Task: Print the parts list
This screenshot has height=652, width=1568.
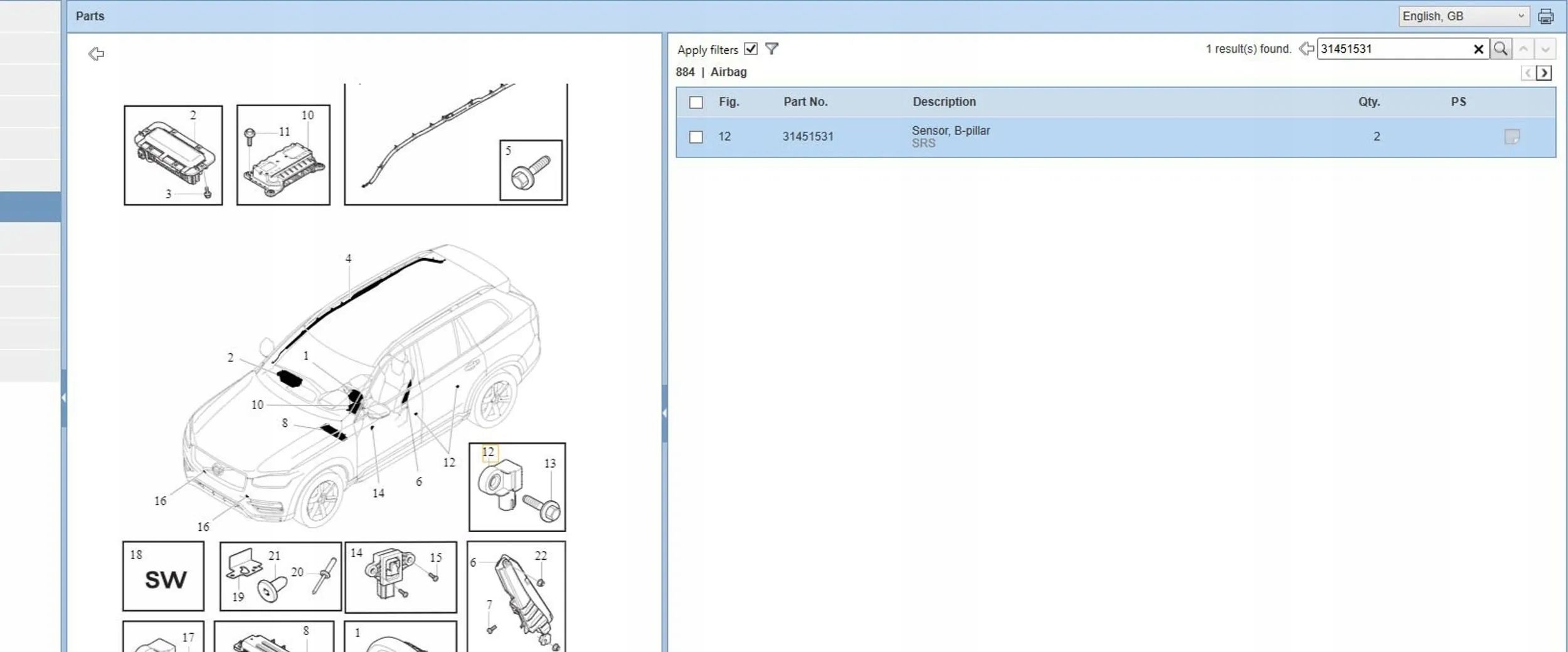Action: [x=1545, y=16]
